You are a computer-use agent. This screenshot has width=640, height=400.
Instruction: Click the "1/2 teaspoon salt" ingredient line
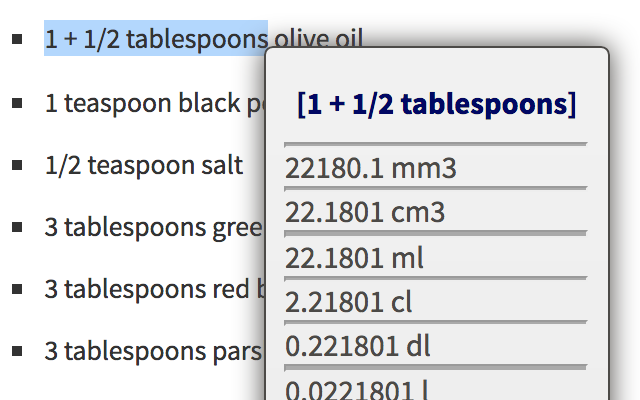point(144,165)
